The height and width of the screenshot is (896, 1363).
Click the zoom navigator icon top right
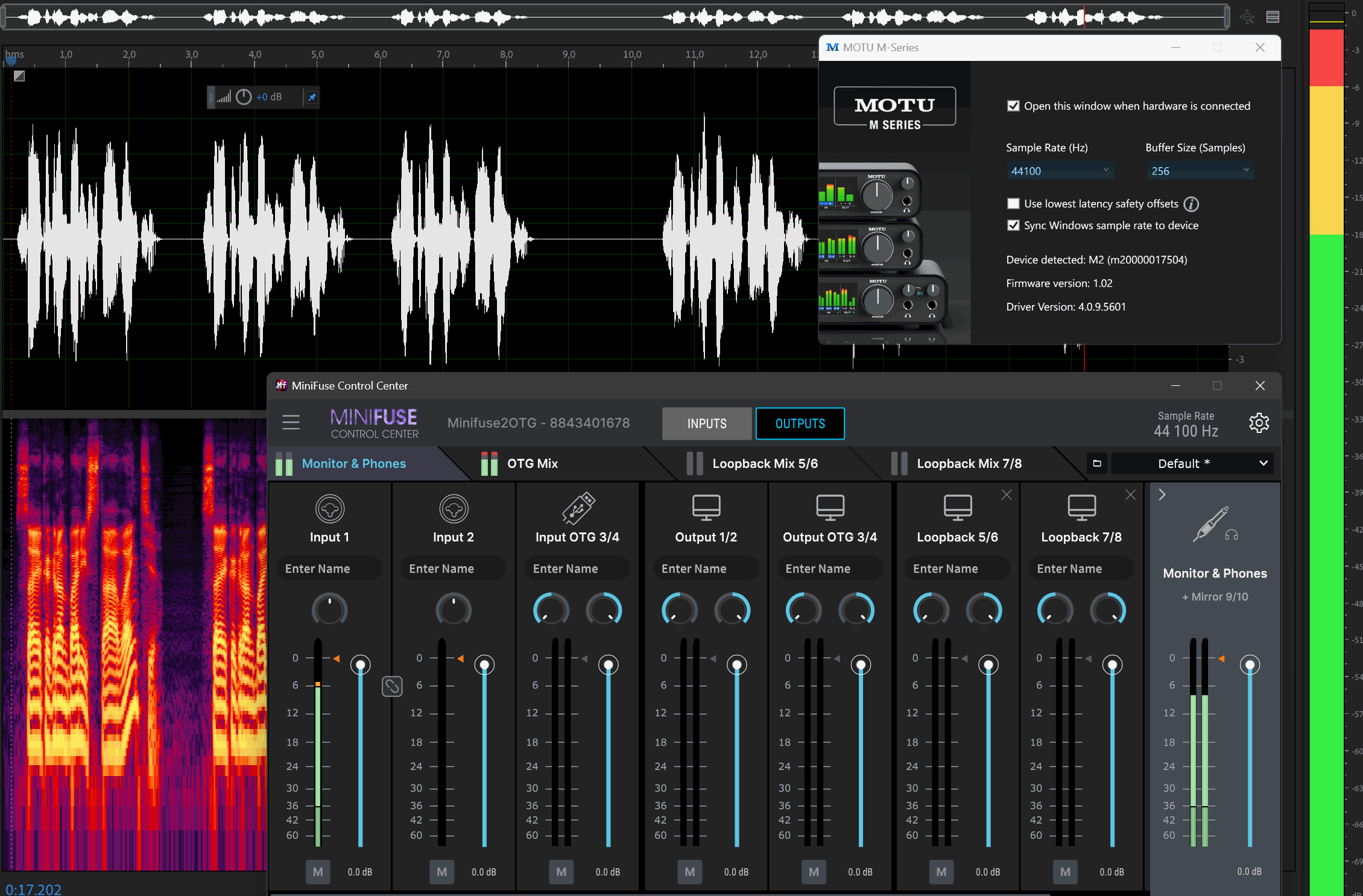point(1247,17)
